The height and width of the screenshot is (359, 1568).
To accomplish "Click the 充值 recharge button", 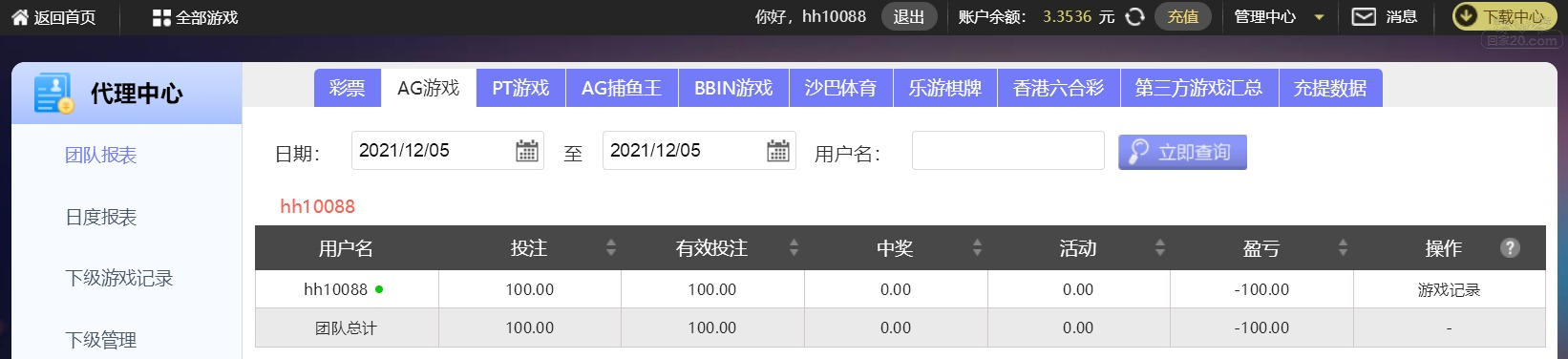I will (x=1183, y=16).
